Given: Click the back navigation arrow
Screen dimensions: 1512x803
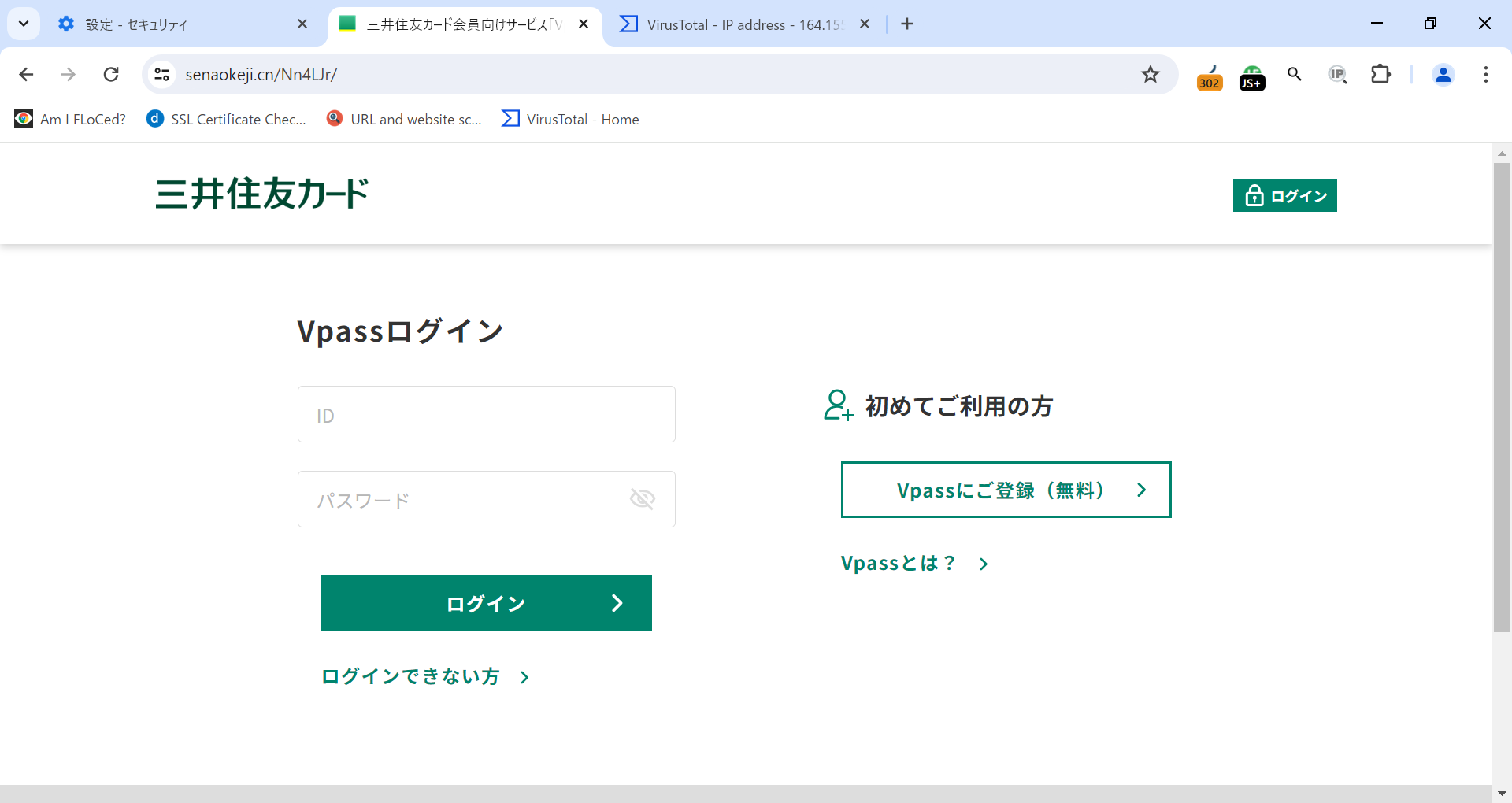Looking at the screenshot, I should (26, 74).
